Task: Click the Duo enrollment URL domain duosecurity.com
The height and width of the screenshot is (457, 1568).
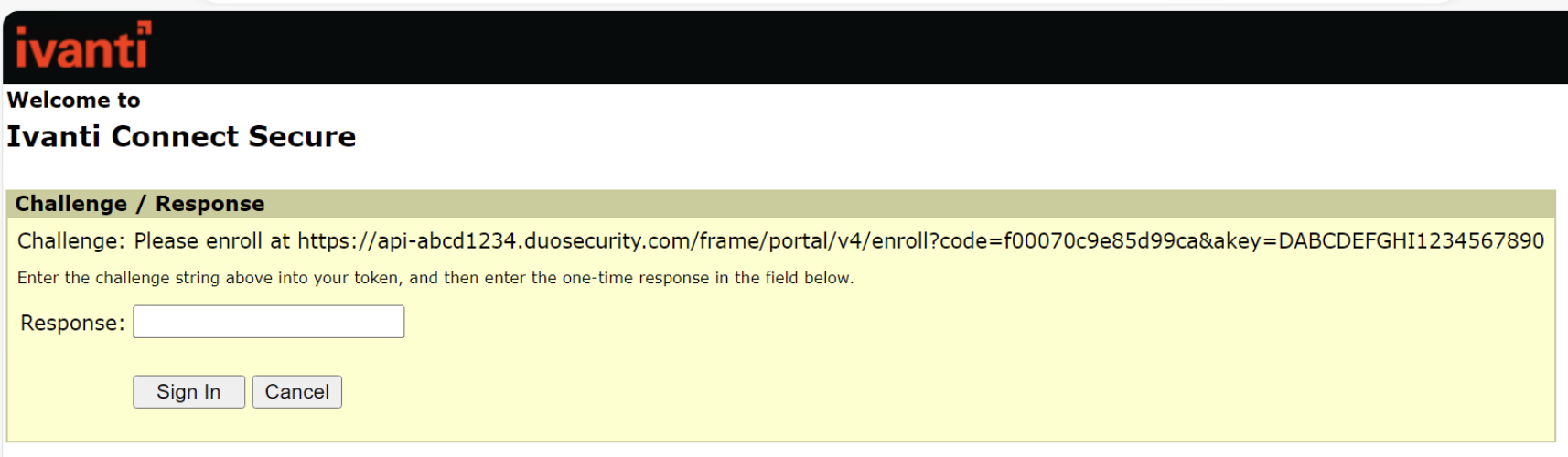Action: 607,241
